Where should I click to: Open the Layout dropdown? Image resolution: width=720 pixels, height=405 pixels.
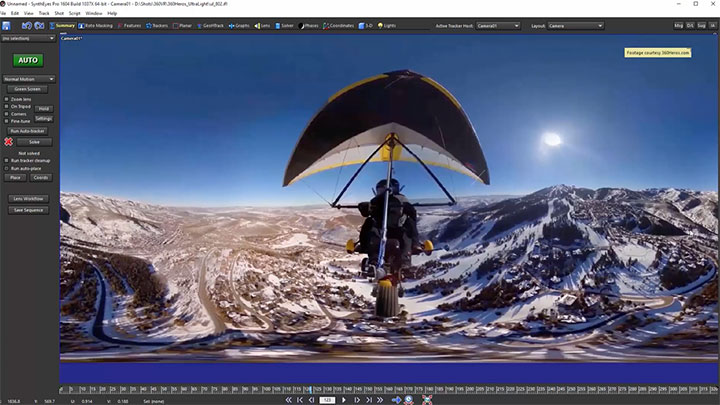[575, 26]
